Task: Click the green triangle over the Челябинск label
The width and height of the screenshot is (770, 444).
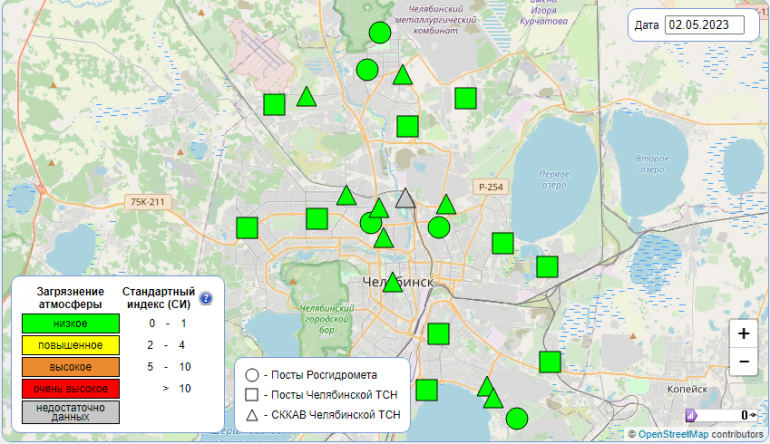Action: [x=393, y=283]
